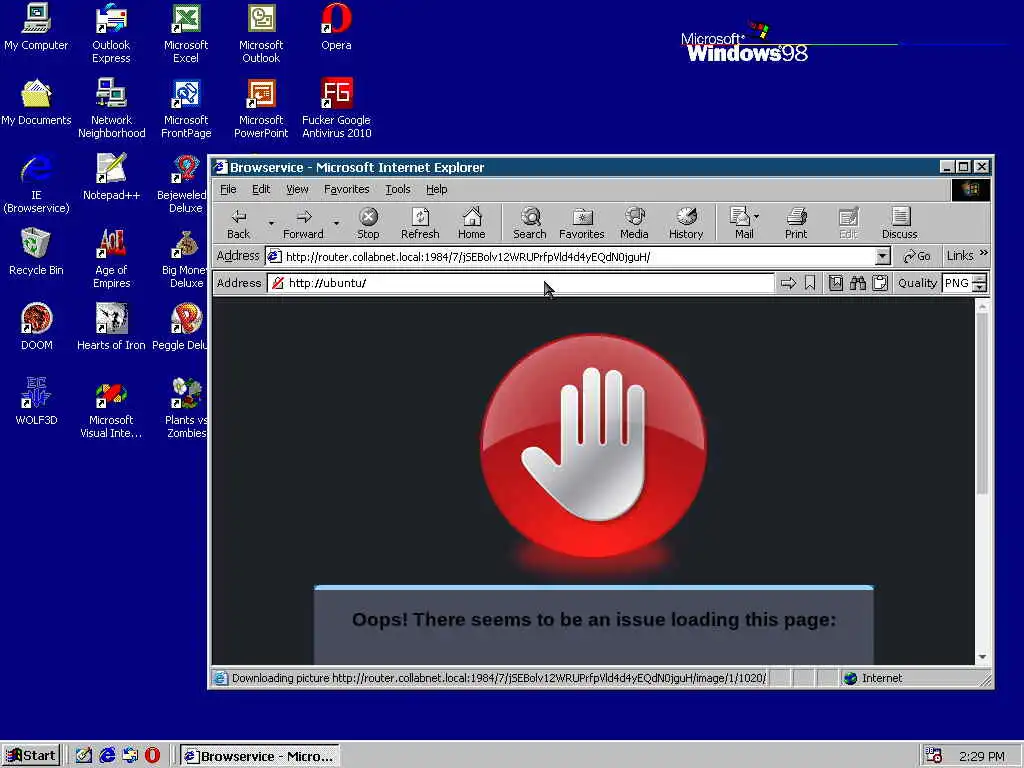Select Fucker Google Antivirus 2010 icon
1024x768 pixels.
point(336,108)
